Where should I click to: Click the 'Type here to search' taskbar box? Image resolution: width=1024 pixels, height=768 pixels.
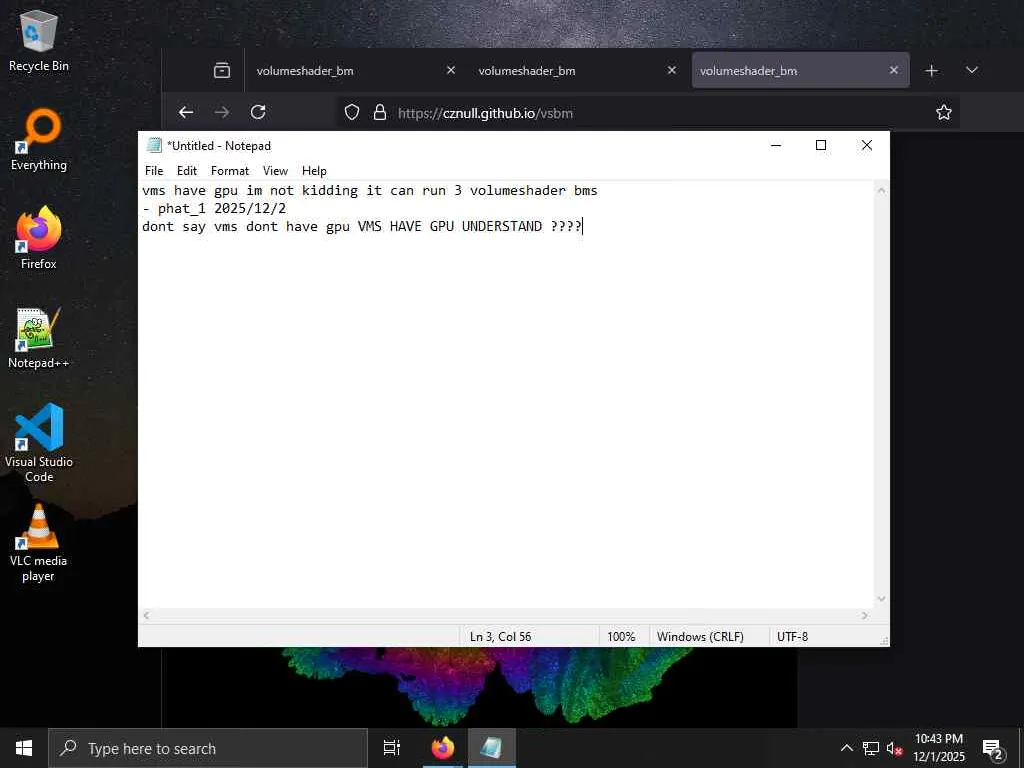click(x=208, y=748)
